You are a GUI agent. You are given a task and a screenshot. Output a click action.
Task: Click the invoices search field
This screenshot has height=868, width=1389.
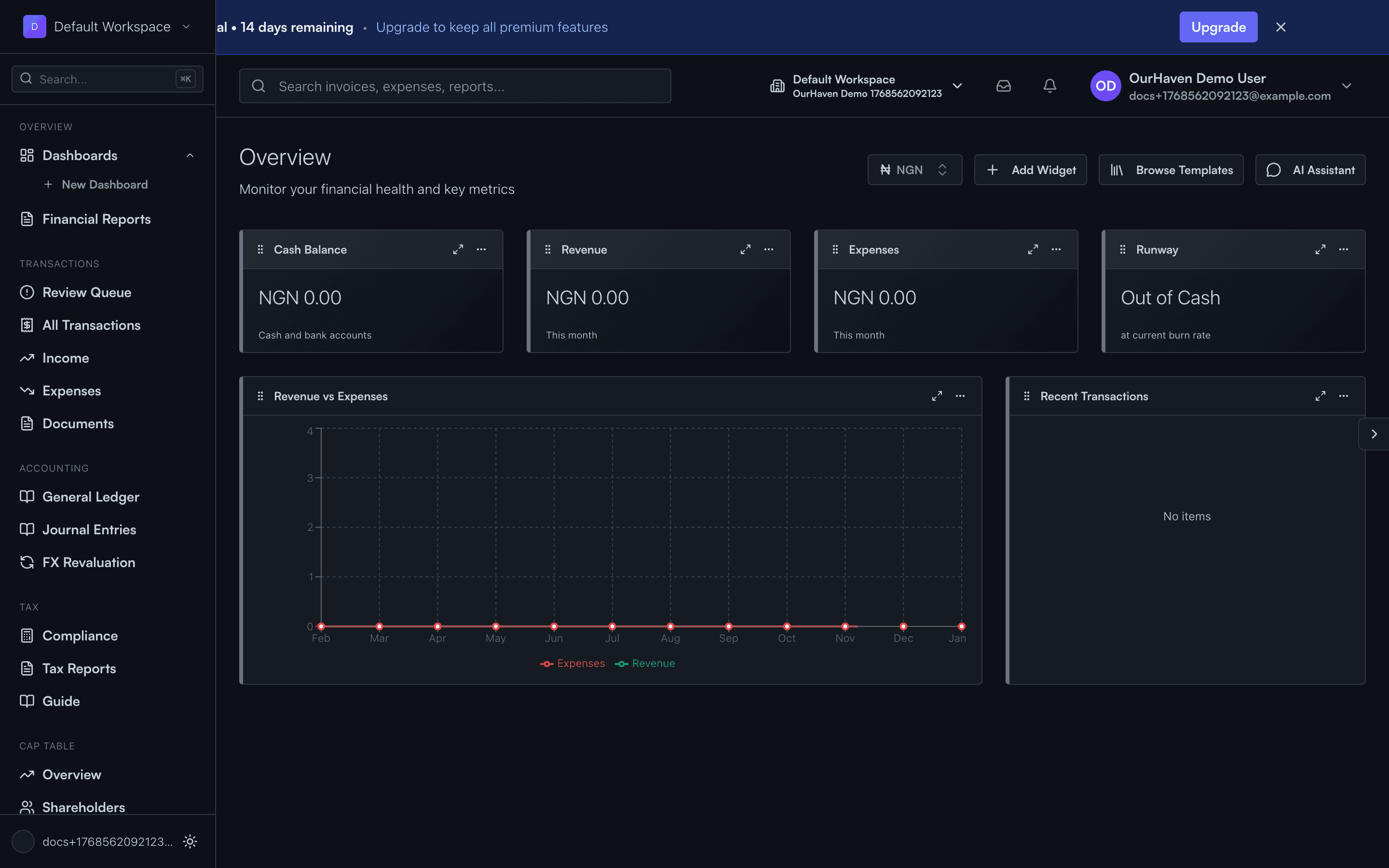tap(455, 85)
